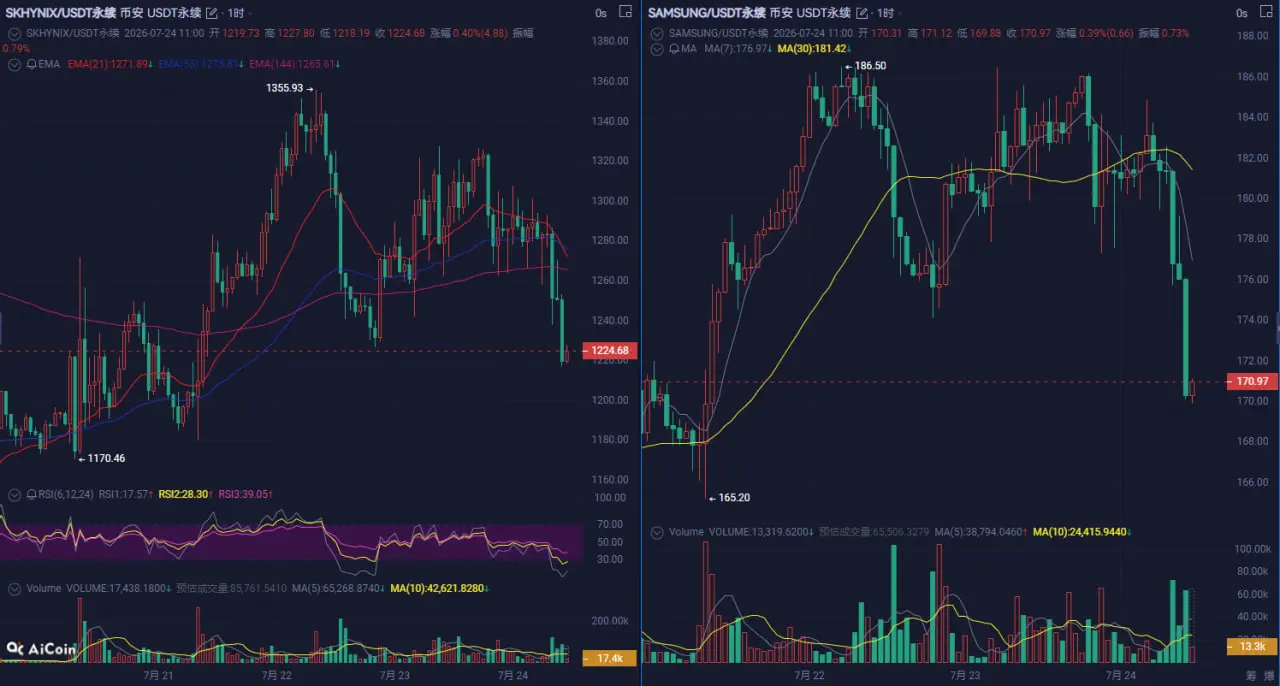Click the 0s refresh timer on SKHYNIX chart
Screen dimensions: 1280x686
601,13
